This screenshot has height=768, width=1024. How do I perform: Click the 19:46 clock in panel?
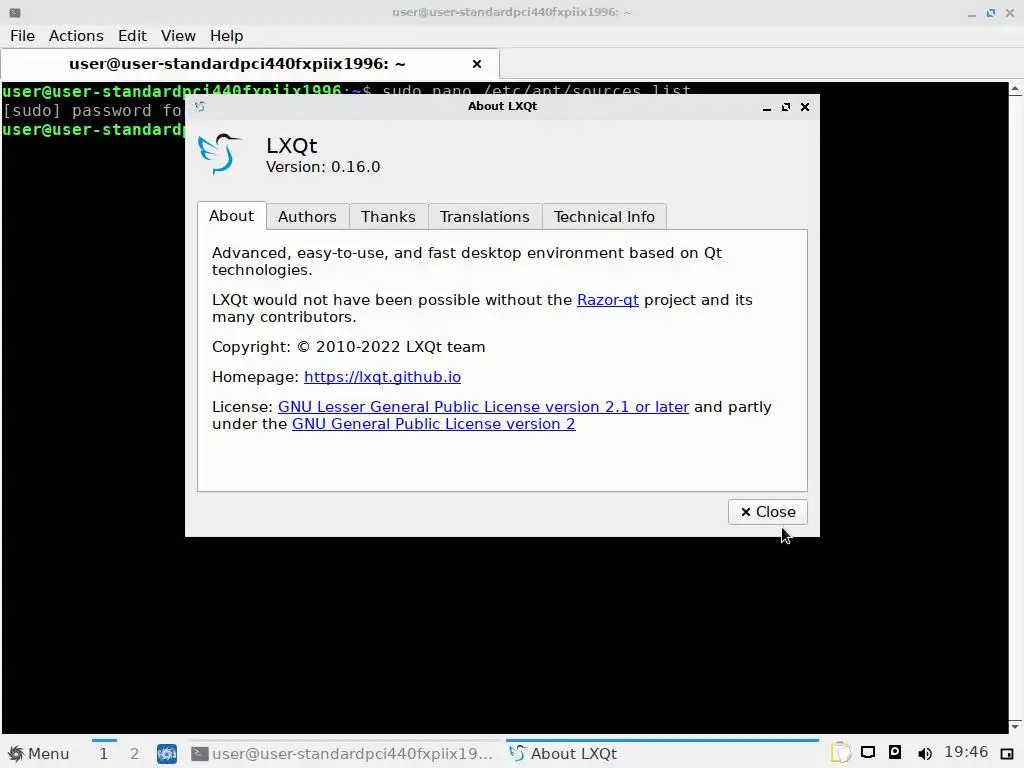pyautogui.click(x=966, y=752)
